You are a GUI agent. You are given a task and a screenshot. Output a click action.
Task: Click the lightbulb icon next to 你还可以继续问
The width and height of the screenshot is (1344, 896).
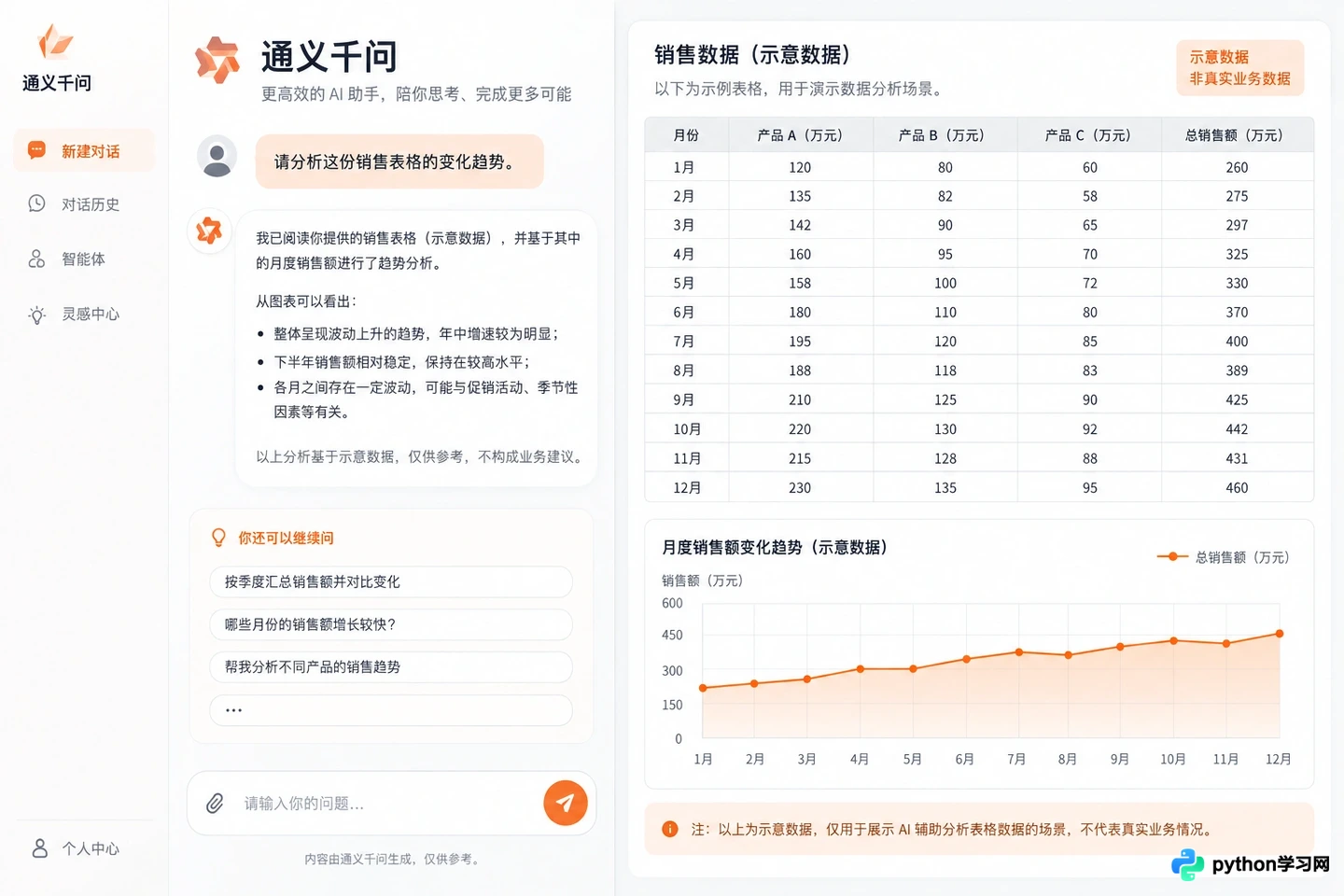[x=218, y=538]
